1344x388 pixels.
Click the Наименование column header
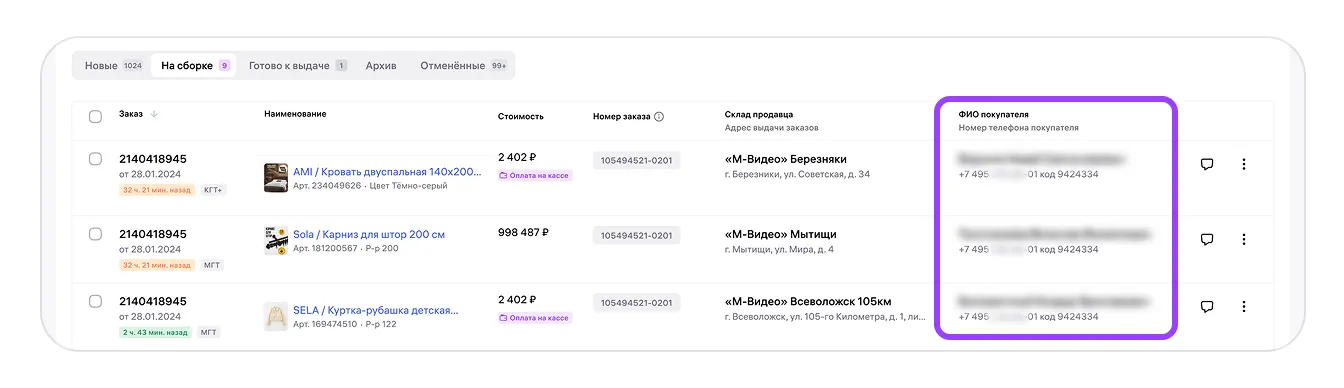click(x=295, y=114)
